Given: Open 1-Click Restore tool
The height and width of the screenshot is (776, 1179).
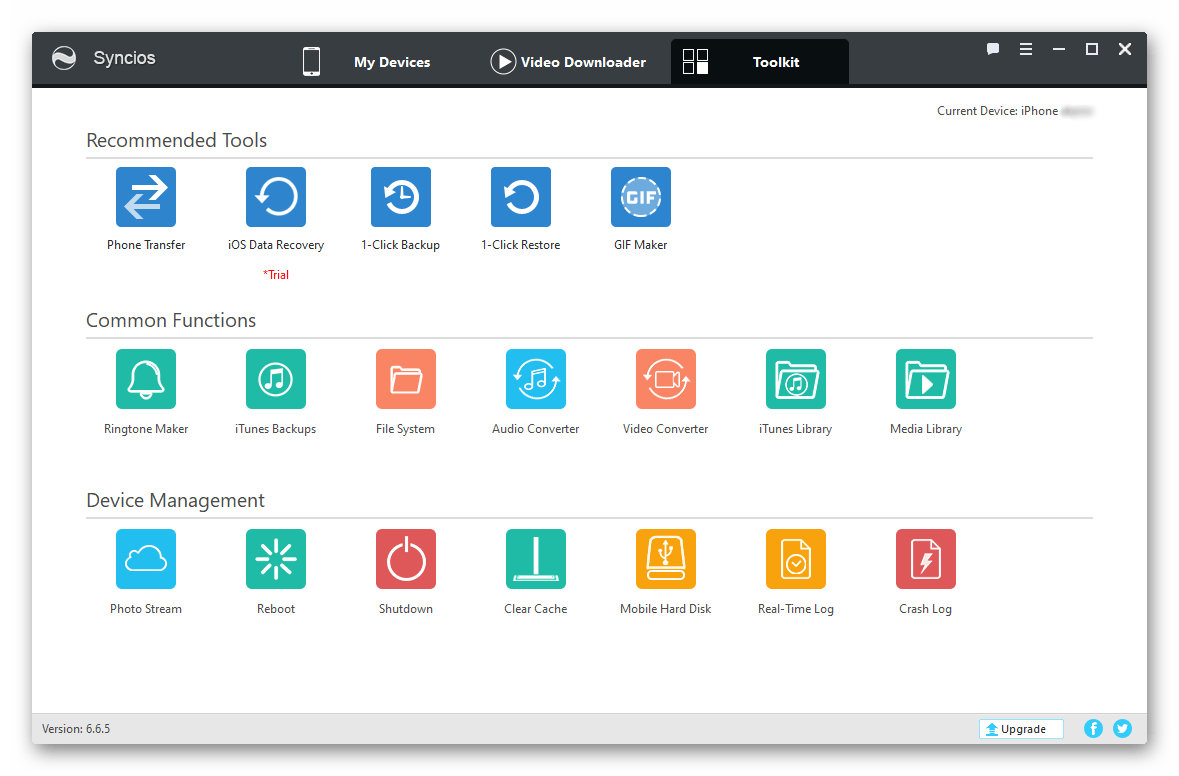Looking at the screenshot, I should tap(521, 197).
